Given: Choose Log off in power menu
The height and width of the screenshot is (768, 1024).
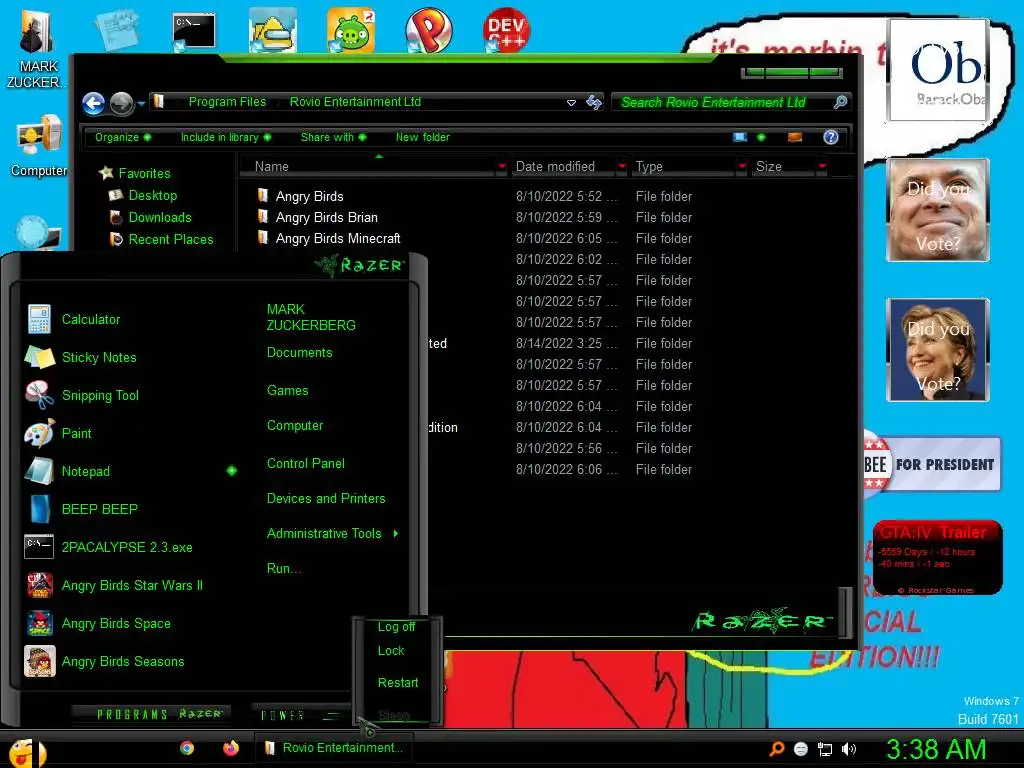Looking at the screenshot, I should coord(396,627).
